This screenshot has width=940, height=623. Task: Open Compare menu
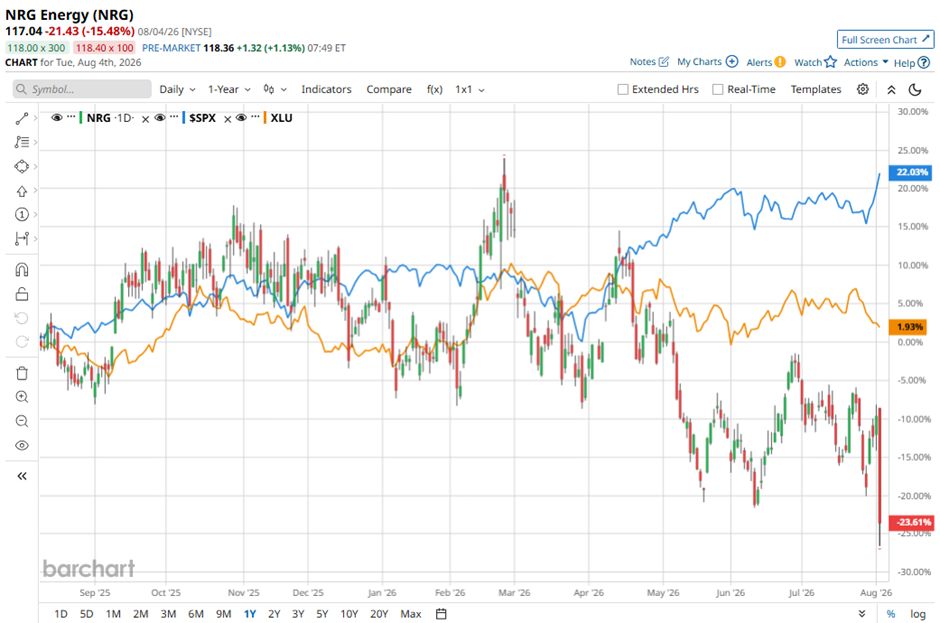click(x=389, y=89)
